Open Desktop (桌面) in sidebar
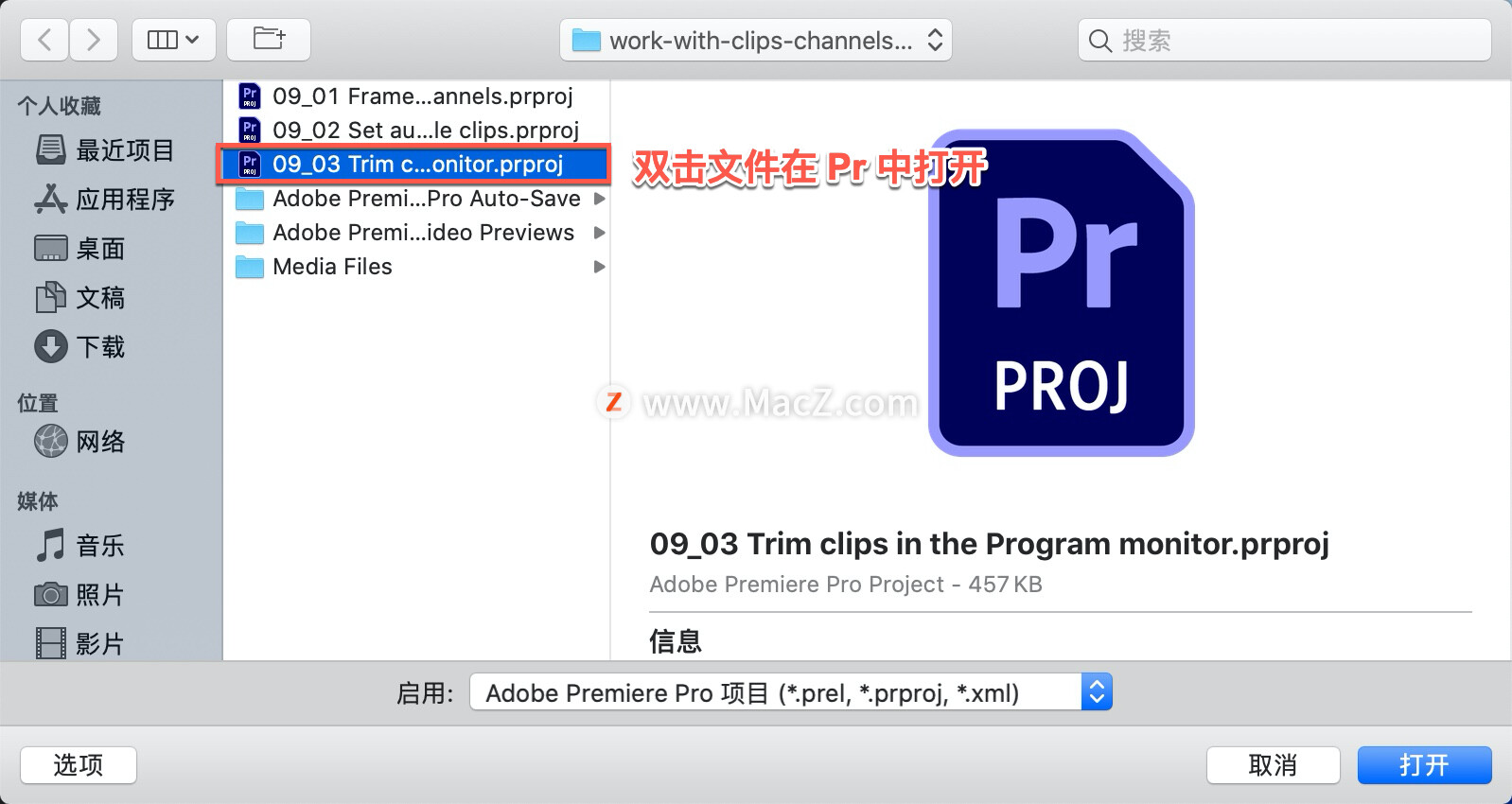Image resolution: width=1512 pixels, height=804 pixels. tap(79, 249)
